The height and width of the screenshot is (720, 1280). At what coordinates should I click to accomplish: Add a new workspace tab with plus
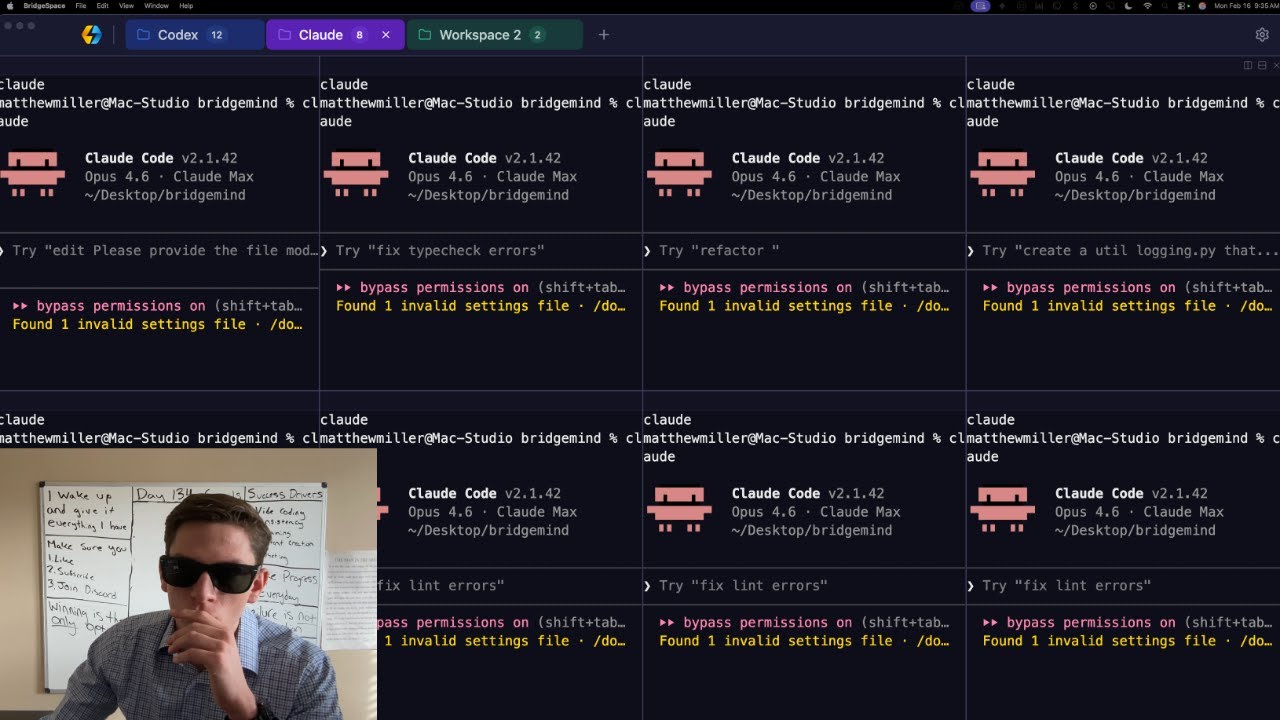(603, 35)
